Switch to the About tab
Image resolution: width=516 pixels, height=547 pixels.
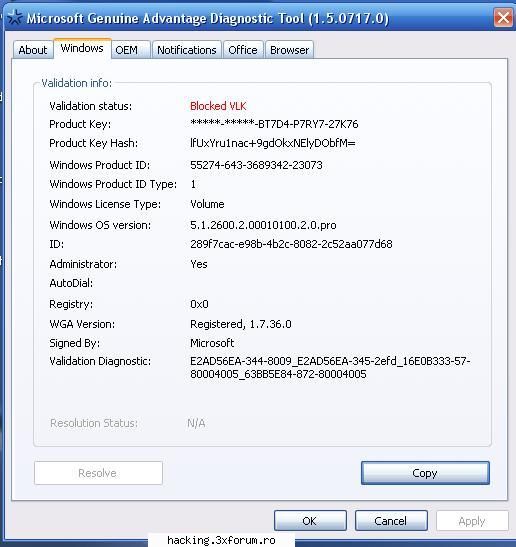33,50
